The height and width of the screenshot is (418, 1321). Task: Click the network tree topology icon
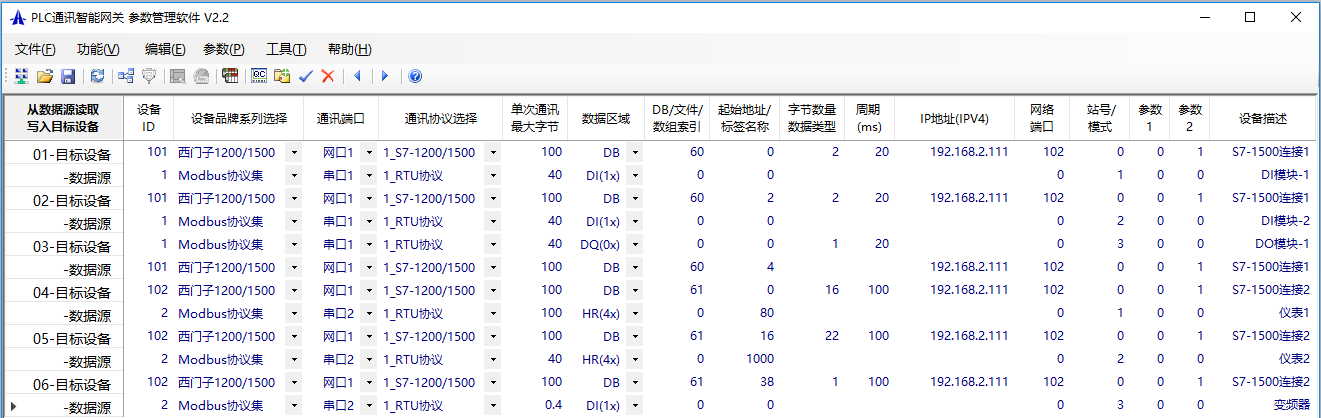pos(126,76)
